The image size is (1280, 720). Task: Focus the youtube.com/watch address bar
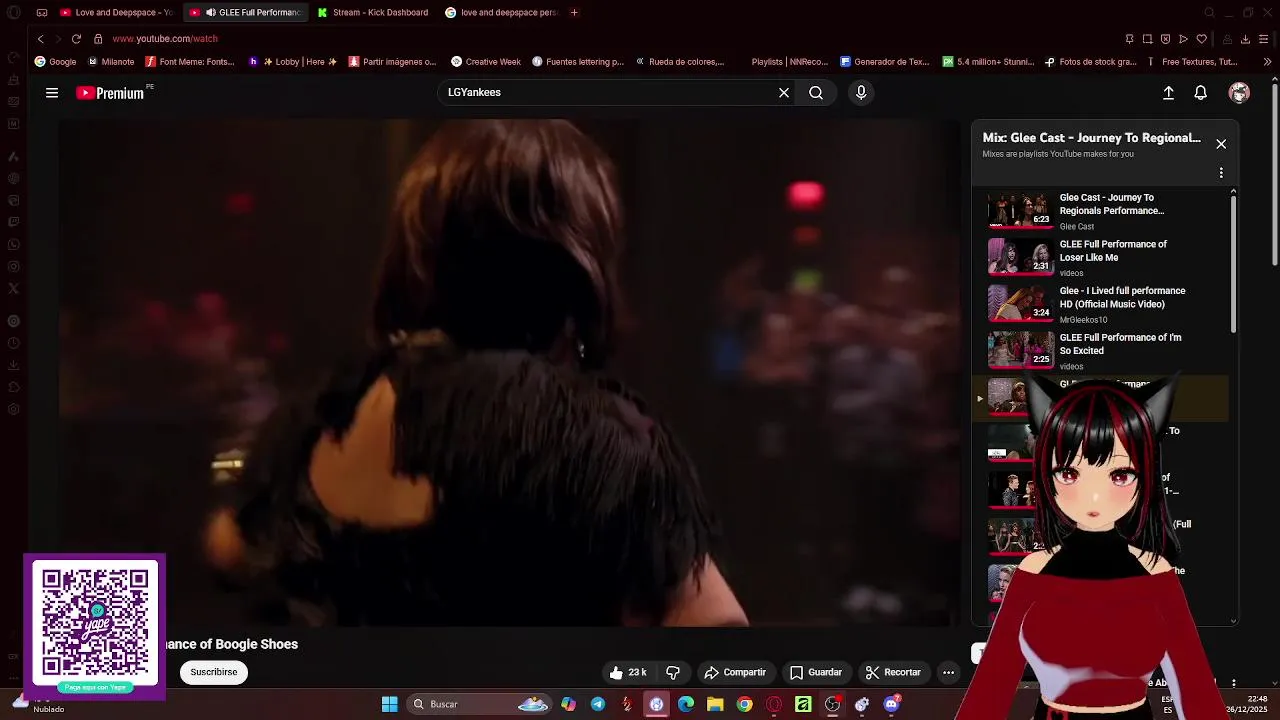click(x=165, y=39)
